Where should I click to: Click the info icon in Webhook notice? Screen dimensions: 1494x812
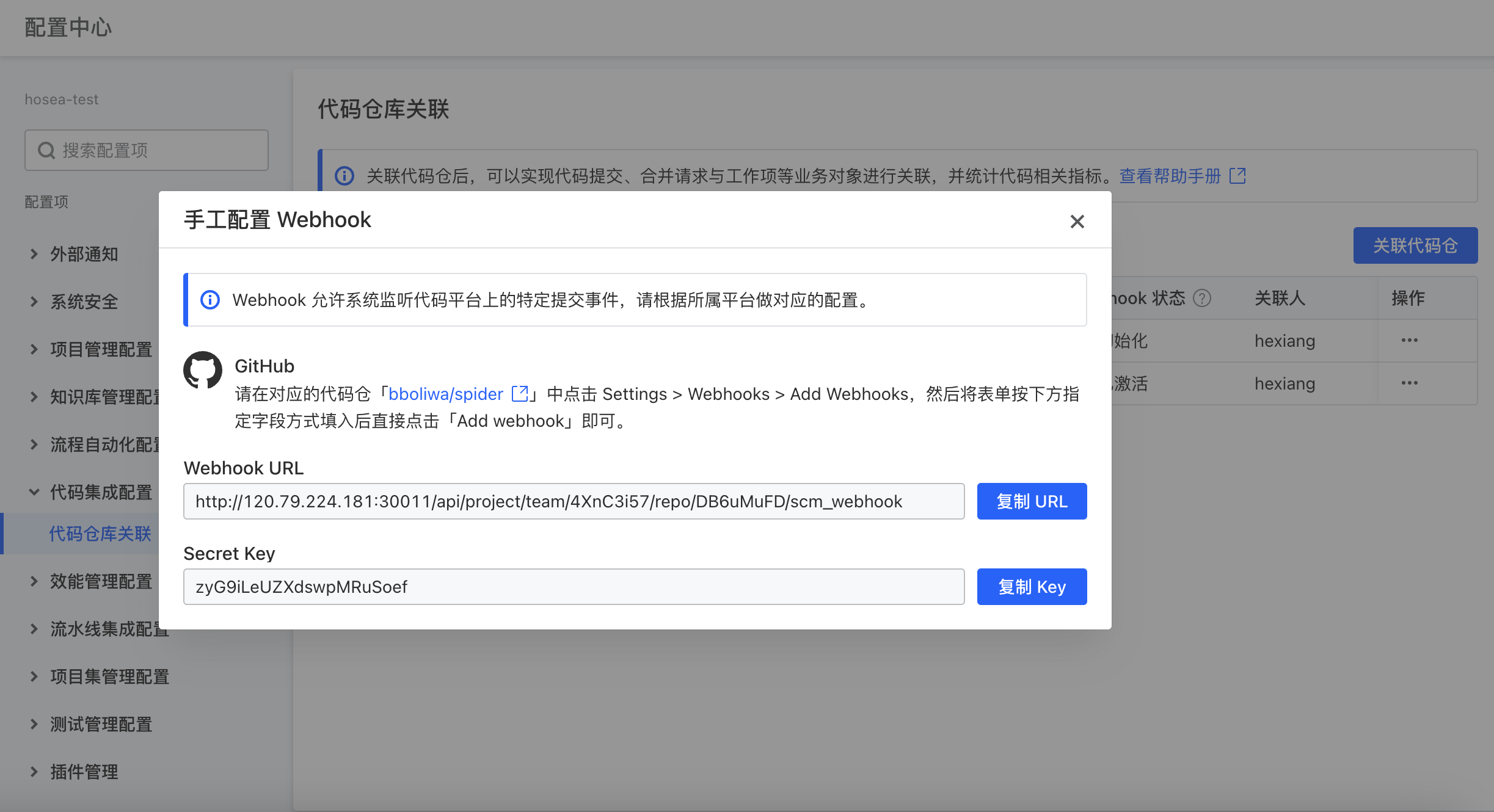210,300
